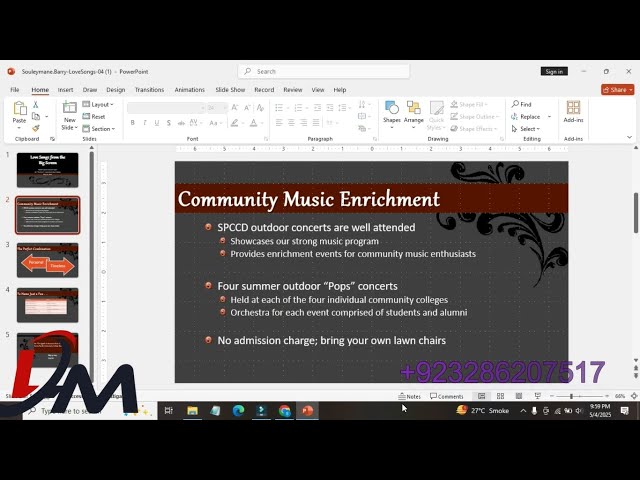This screenshot has width=640, height=480.
Task: Activate the Format Painter brush
Action: coord(36,129)
